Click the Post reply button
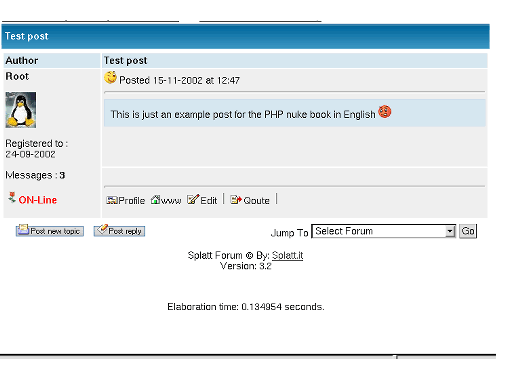514x369 pixels. (x=119, y=231)
